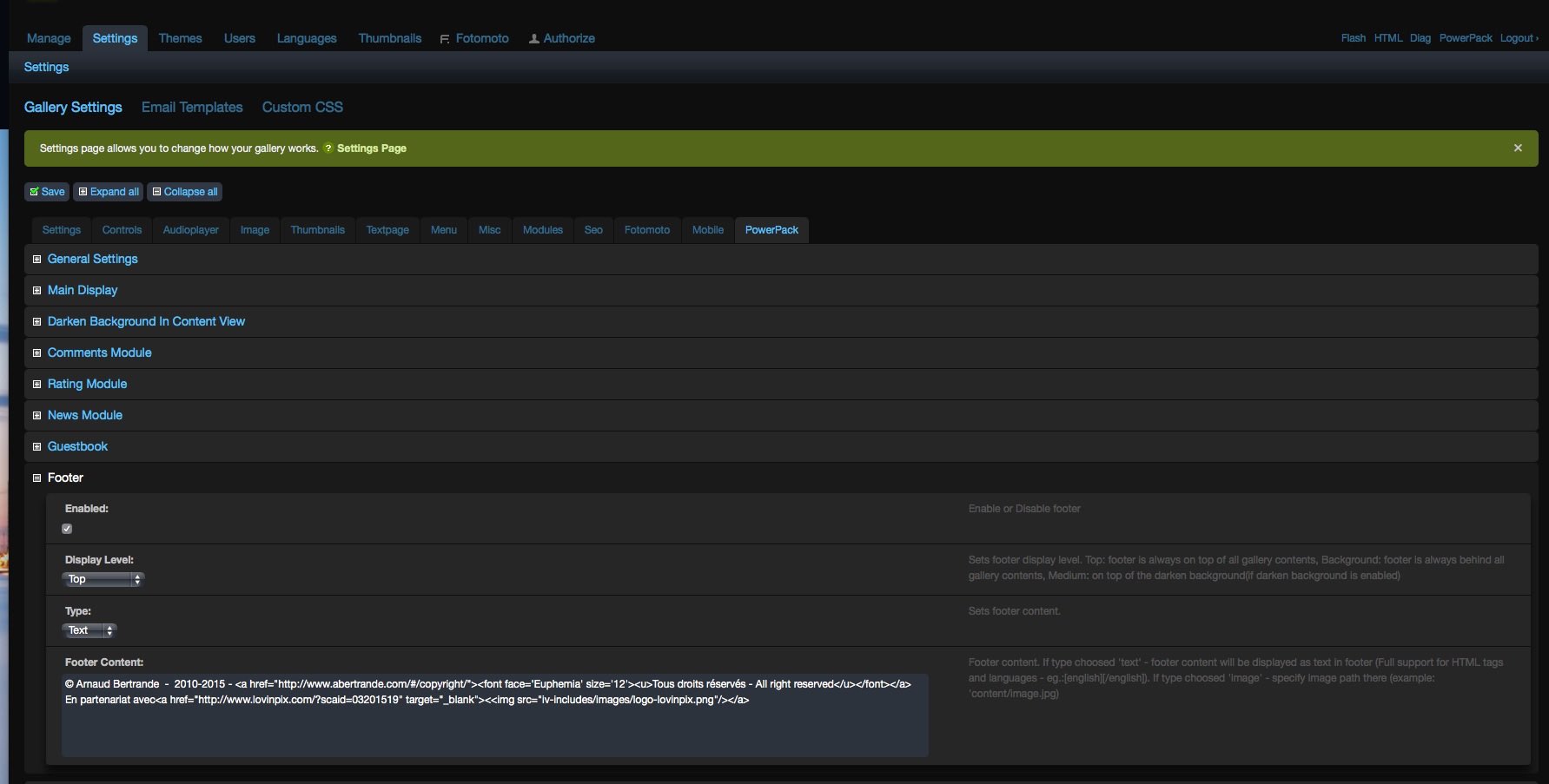1549x784 pixels.
Task: Click the help question mark icon beside Settings Page
Action: point(328,148)
